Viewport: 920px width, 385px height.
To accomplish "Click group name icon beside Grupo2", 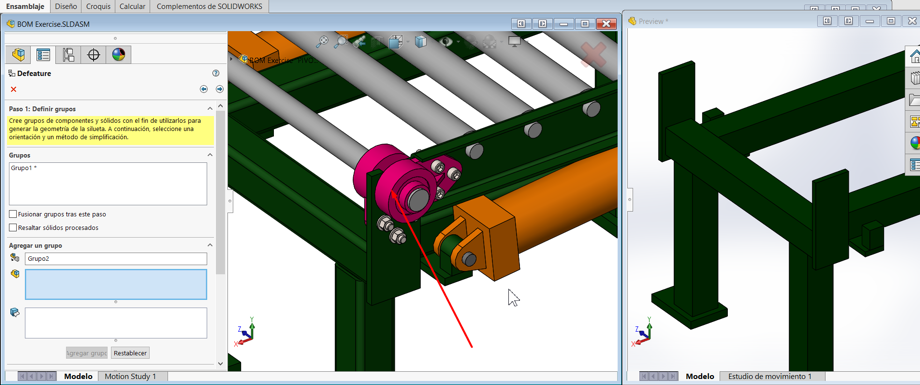I will click(x=15, y=258).
